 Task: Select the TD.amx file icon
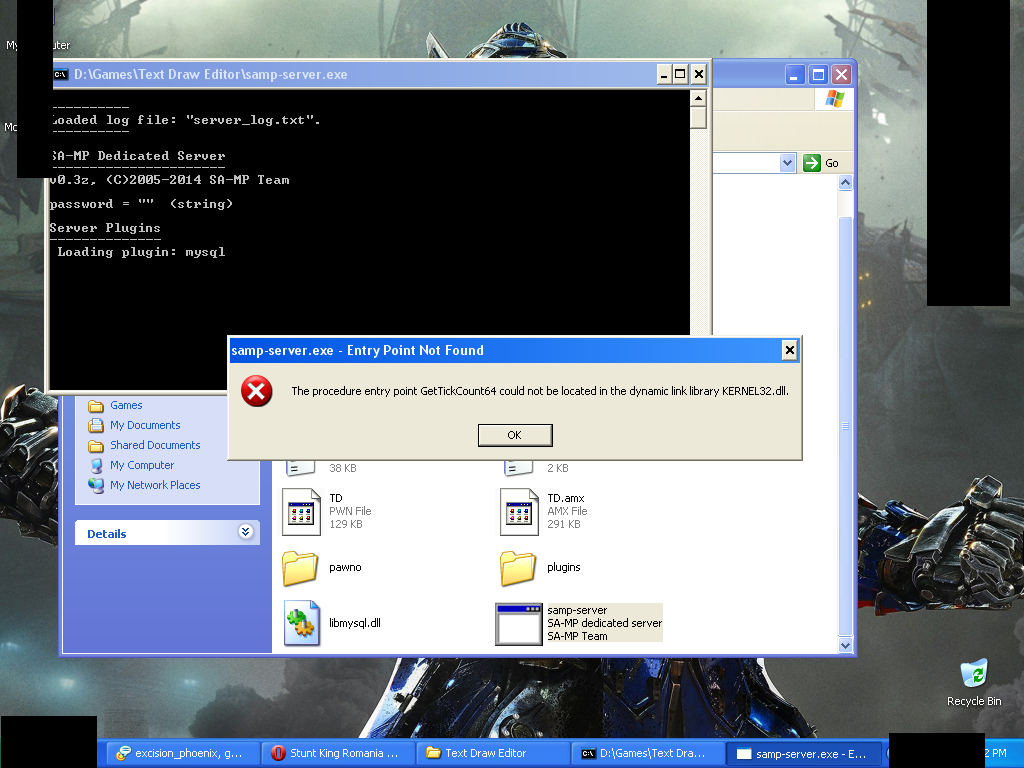click(x=519, y=512)
